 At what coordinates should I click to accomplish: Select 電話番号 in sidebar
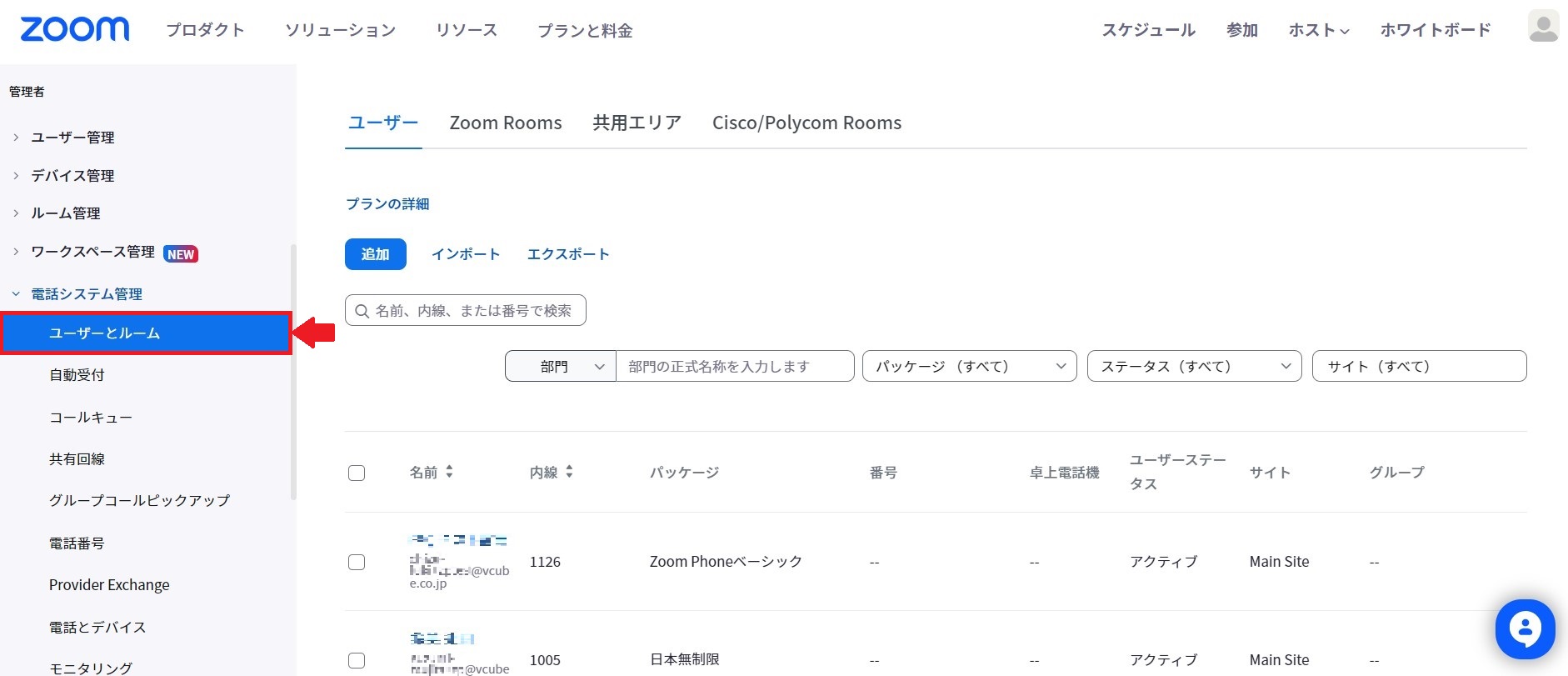77,543
